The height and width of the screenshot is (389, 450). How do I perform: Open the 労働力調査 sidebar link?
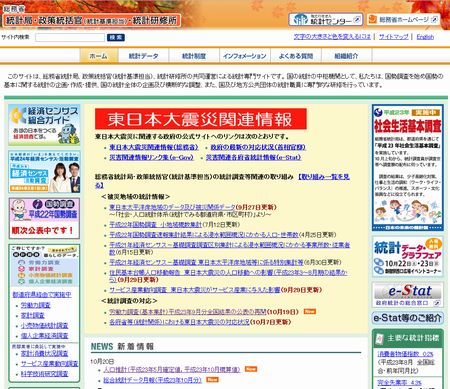point(35,305)
